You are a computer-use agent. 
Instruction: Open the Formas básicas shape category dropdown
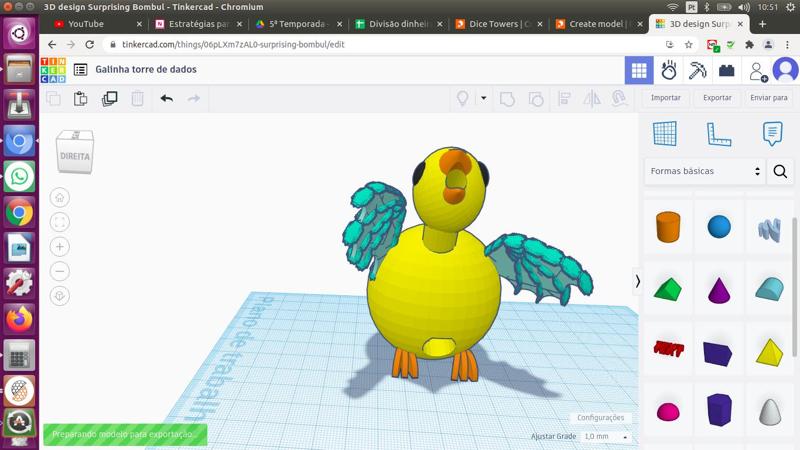(x=705, y=171)
